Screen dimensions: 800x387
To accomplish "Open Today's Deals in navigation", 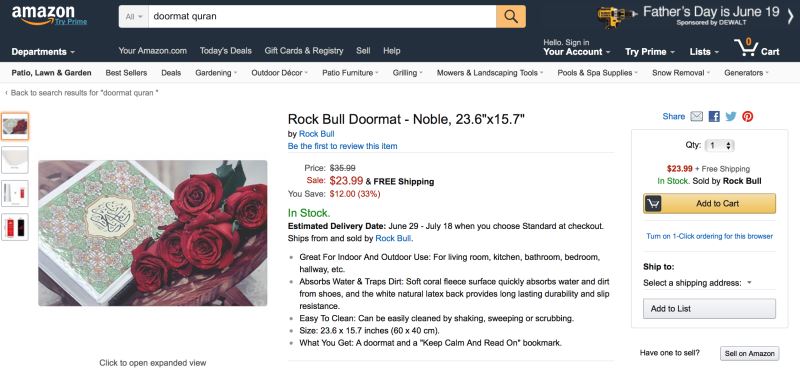I will pos(226,51).
